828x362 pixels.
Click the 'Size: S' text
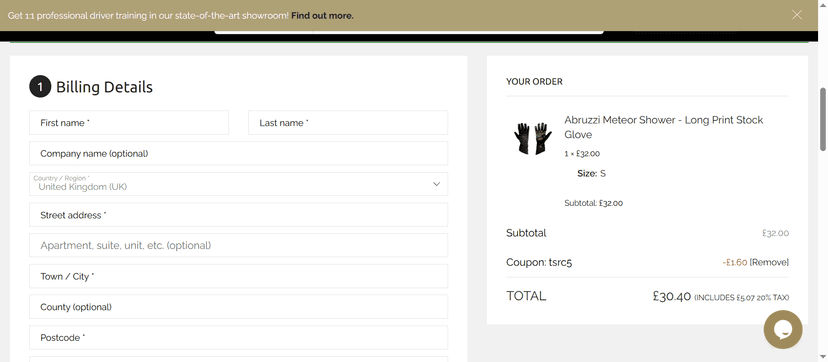click(591, 174)
